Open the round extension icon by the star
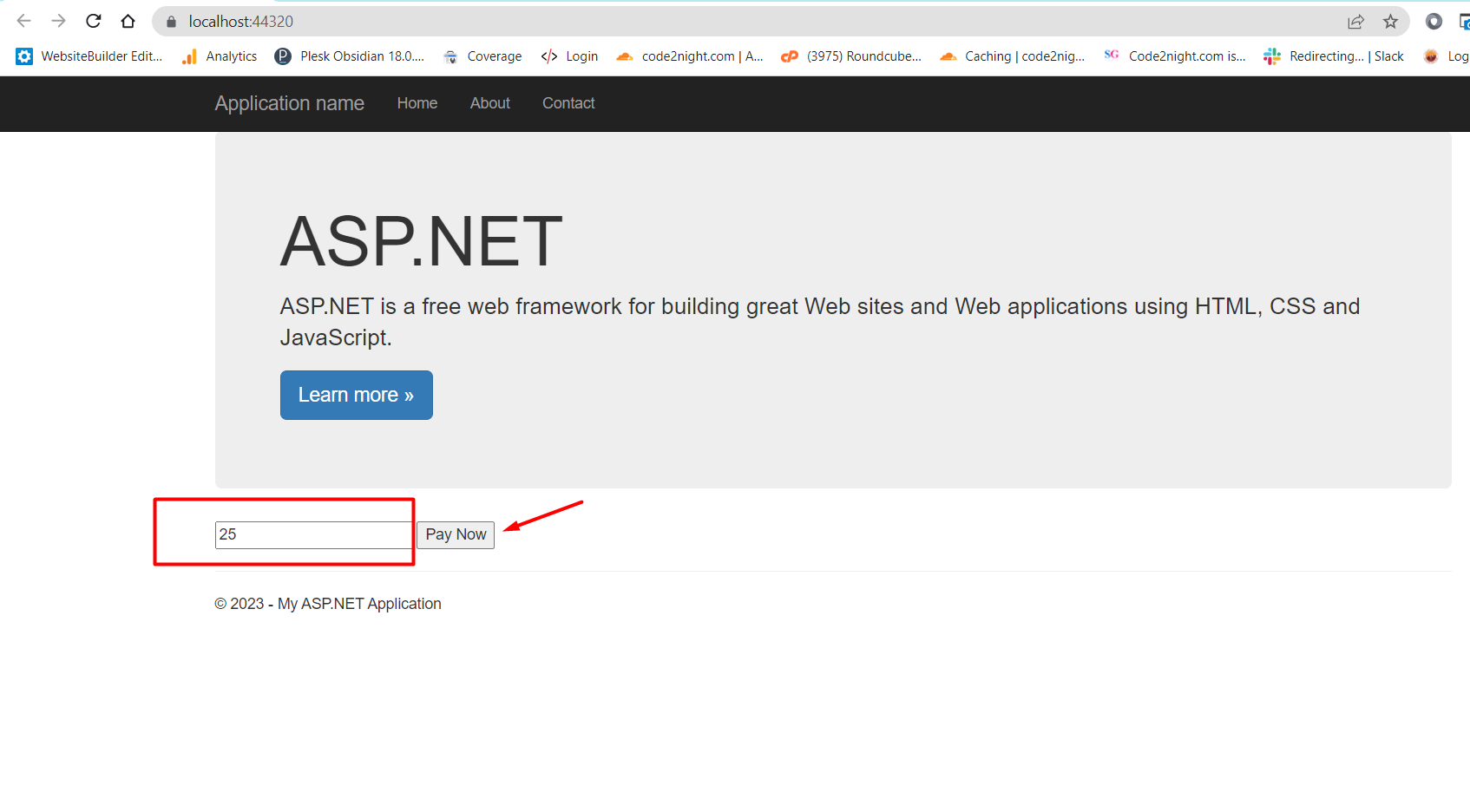The width and height of the screenshot is (1470, 812). coord(1434,22)
